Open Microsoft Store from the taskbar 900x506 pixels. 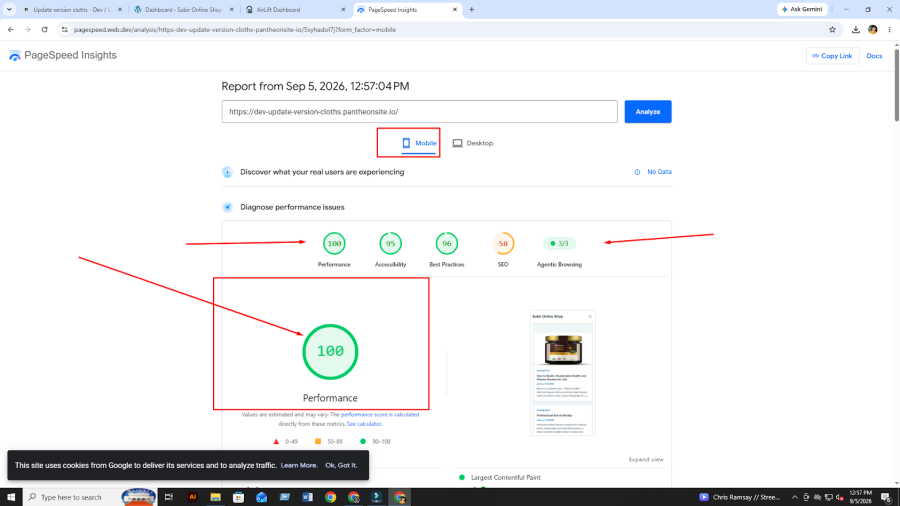point(238,497)
